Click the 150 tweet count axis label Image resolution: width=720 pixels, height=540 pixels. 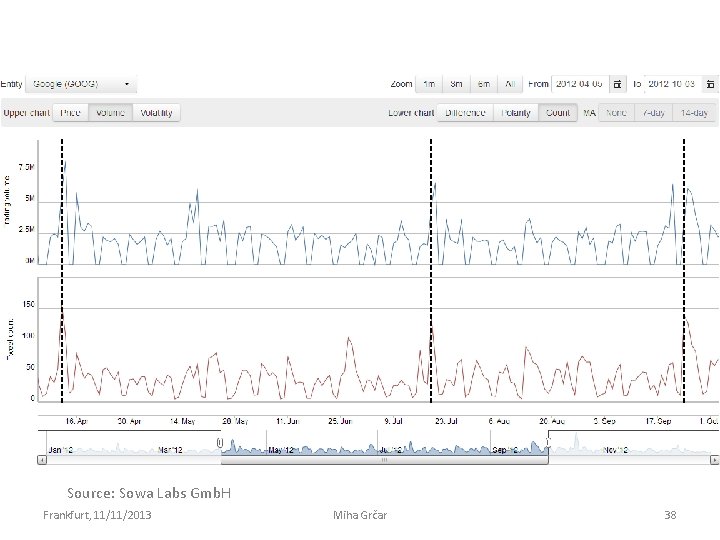pyautogui.click(x=28, y=304)
